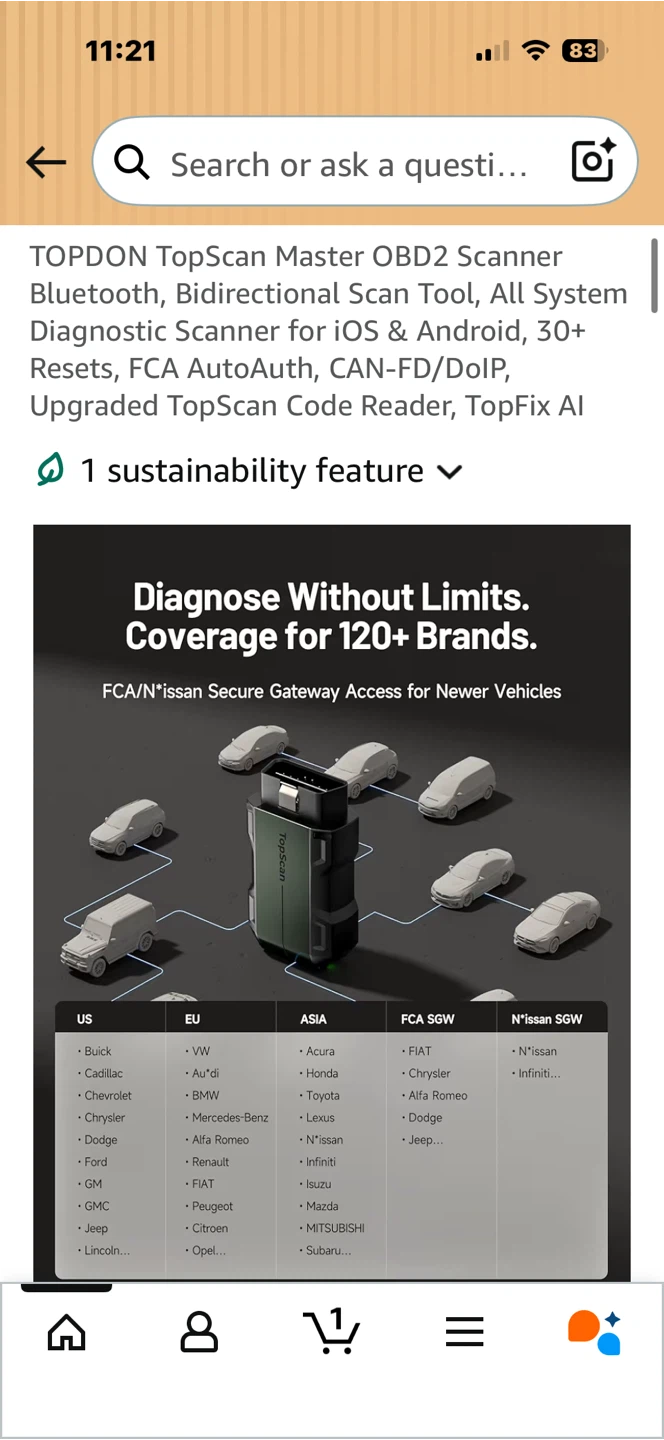664x1440 pixels.
Task: Go to Home tab icon
Action: coord(67,1332)
